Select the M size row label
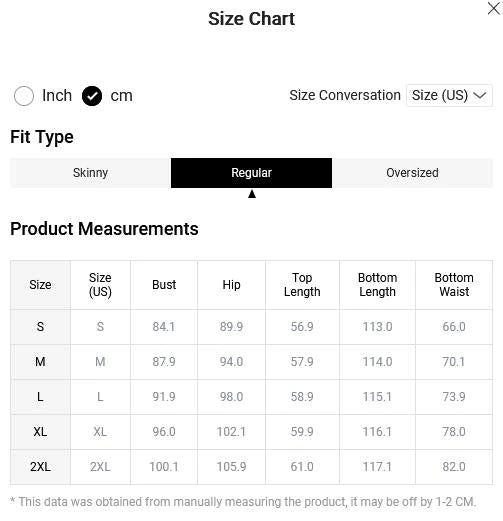This screenshot has height=521, width=503. pos(40,362)
